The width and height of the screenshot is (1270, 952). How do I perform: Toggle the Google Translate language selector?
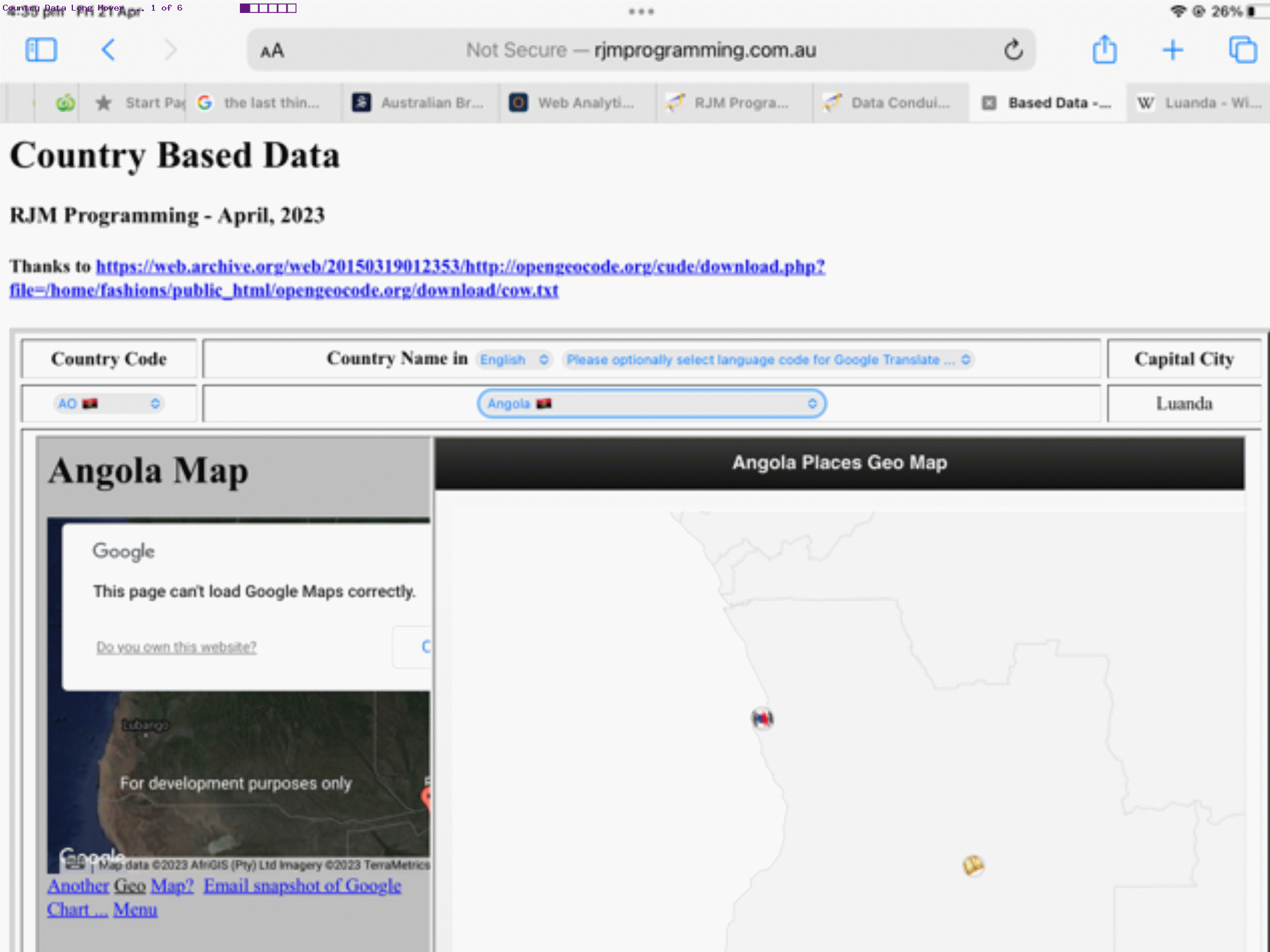click(x=766, y=359)
